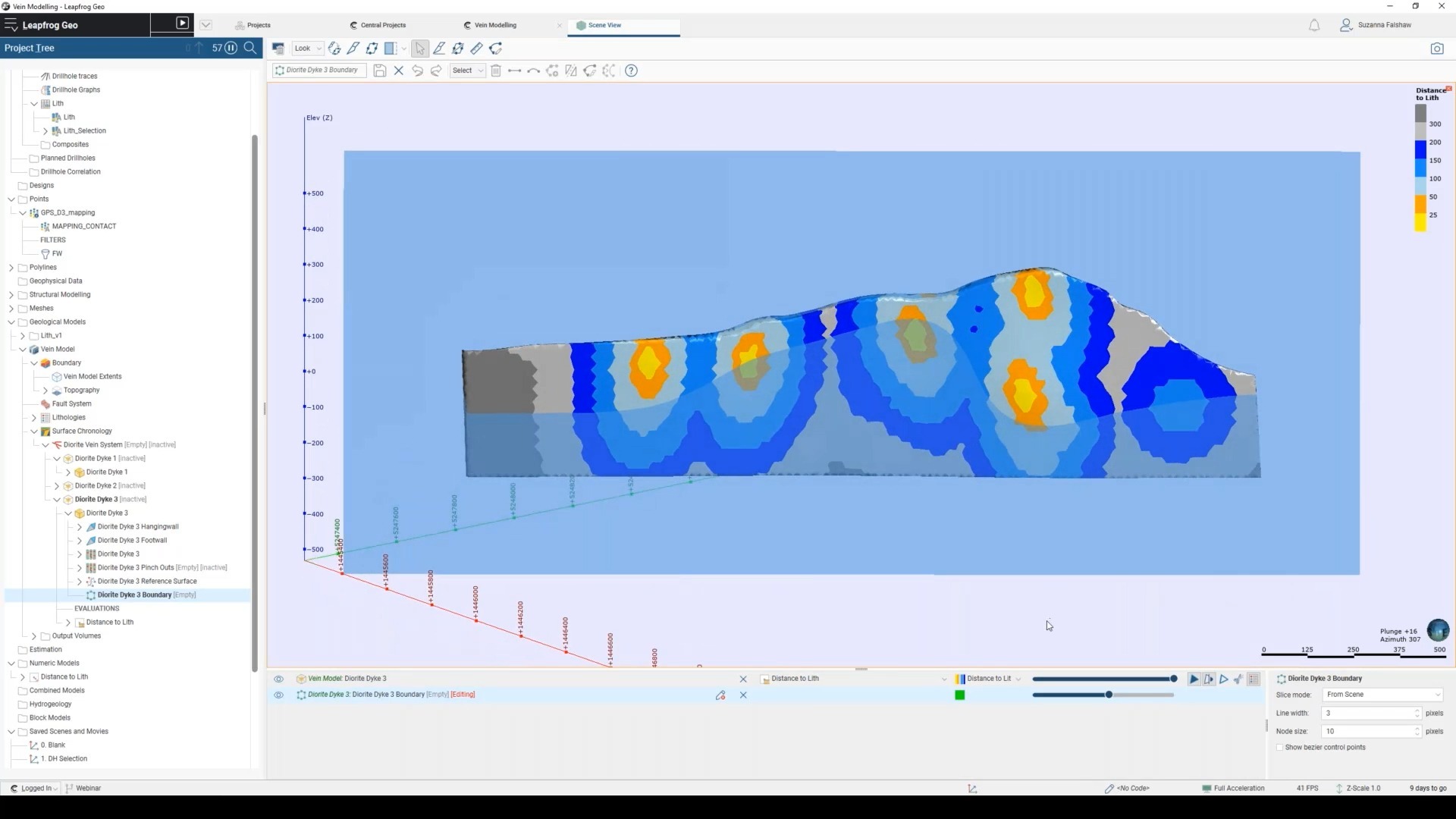Expand the Diorite Dyke 3 Hangingwall node

[x=80, y=527]
